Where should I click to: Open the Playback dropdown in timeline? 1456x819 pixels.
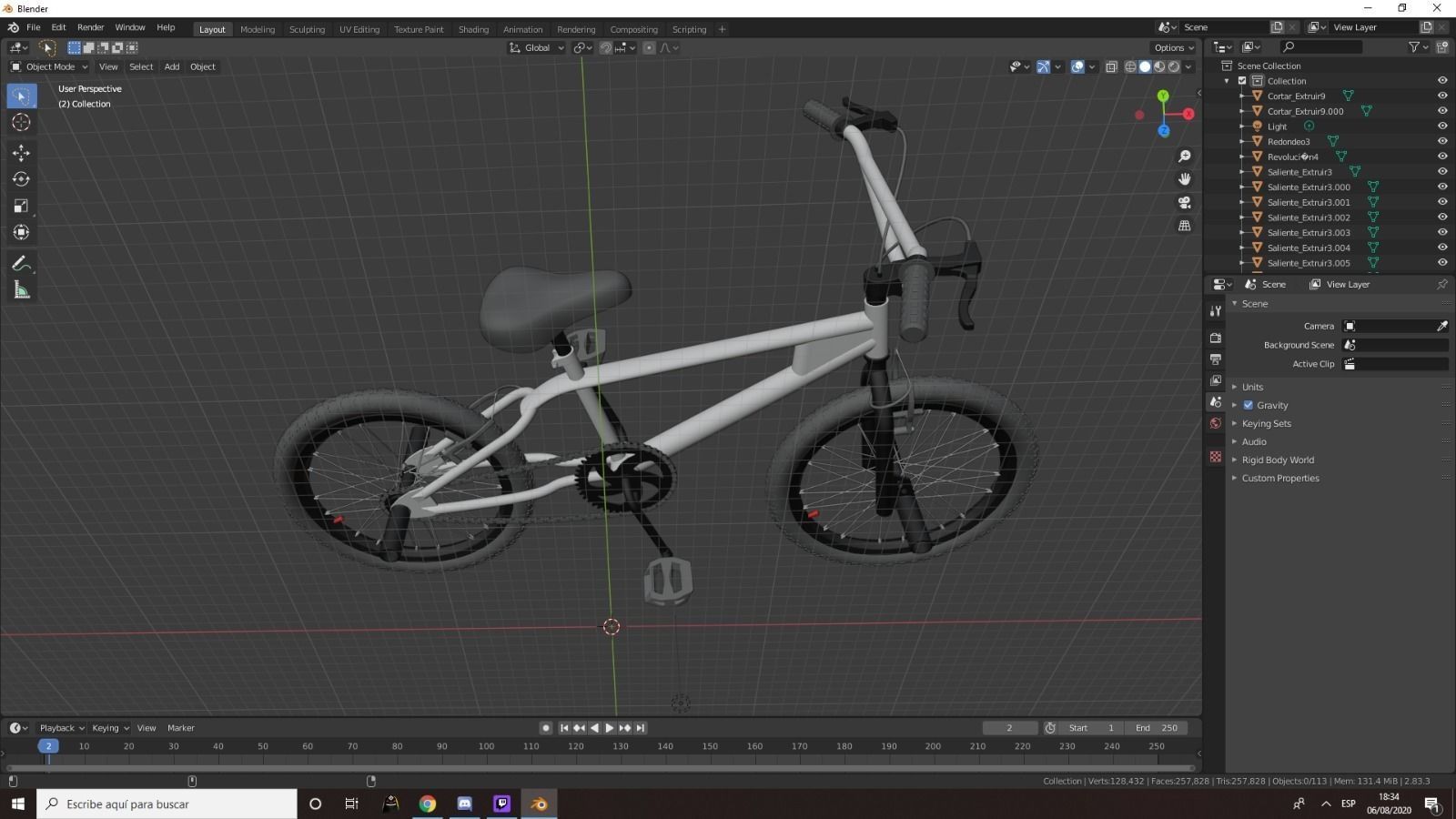[62, 728]
